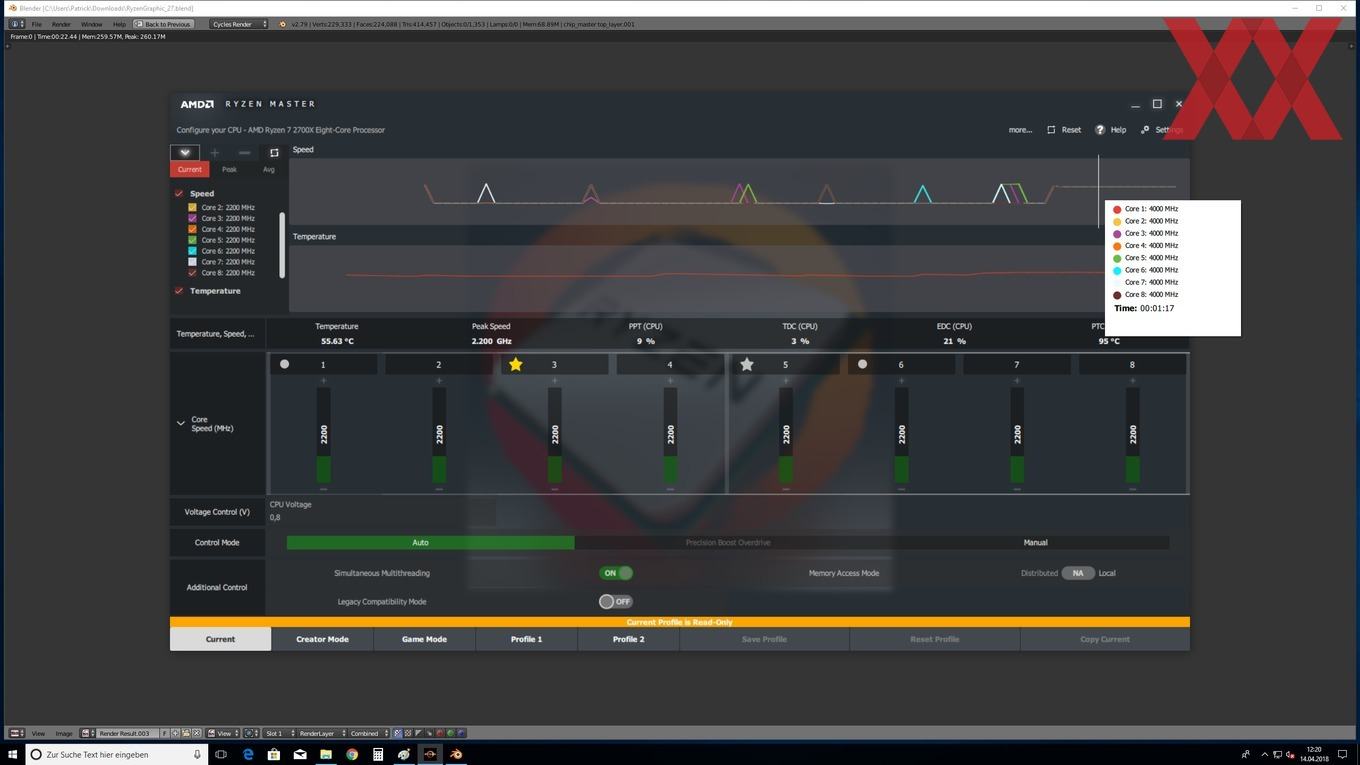Open Ryzen Master taskbar icon

430,754
